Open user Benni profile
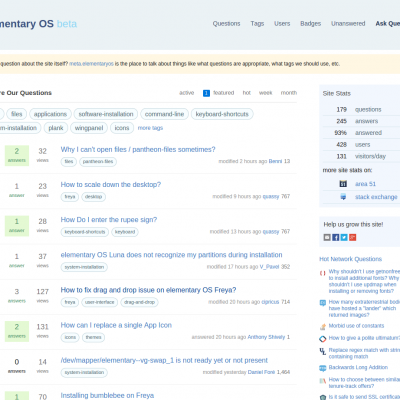This screenshot has height=400, width=400. click(275, 161)
